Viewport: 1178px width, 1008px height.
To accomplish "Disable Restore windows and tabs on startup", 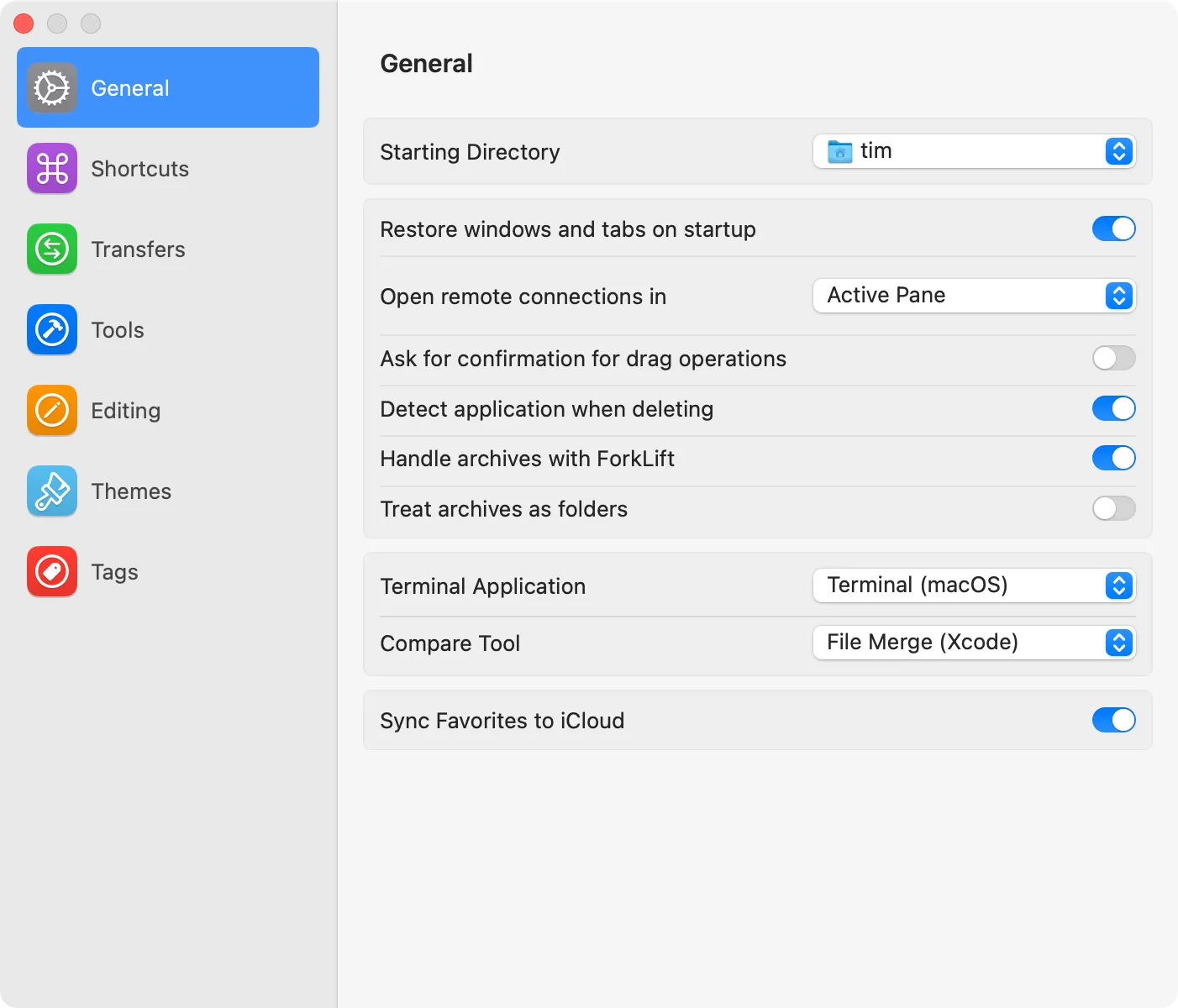I will [1113, 228].
